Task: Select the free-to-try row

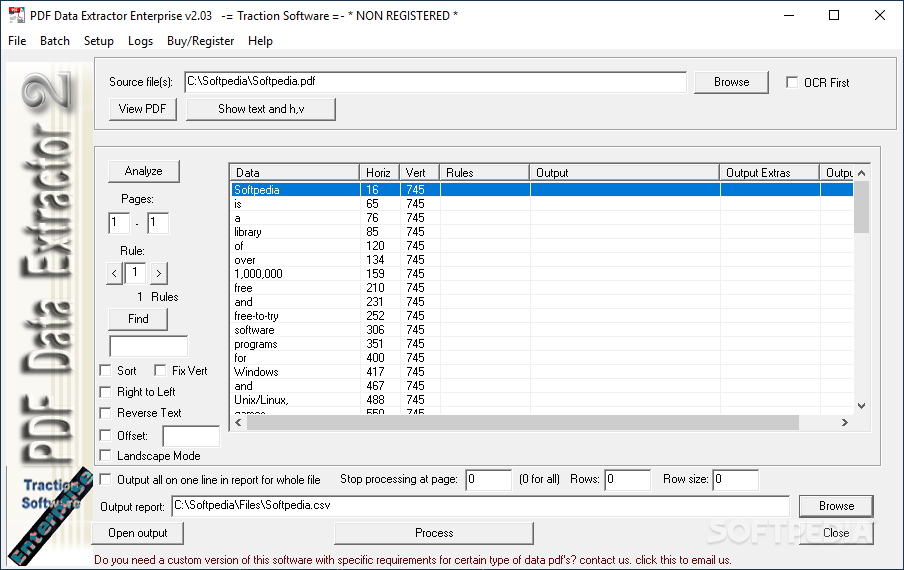Action: [x=542, y=316]
